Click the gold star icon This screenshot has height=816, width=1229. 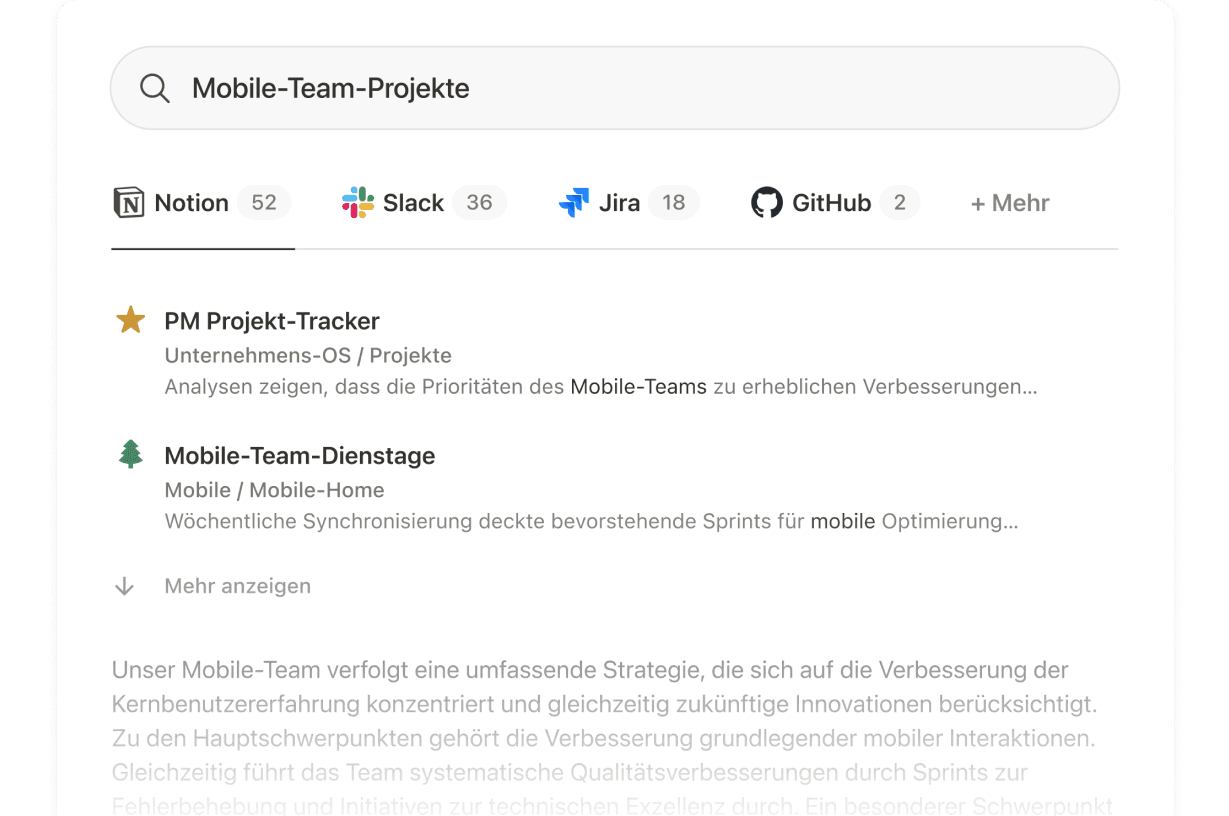(x=131, y=321)
